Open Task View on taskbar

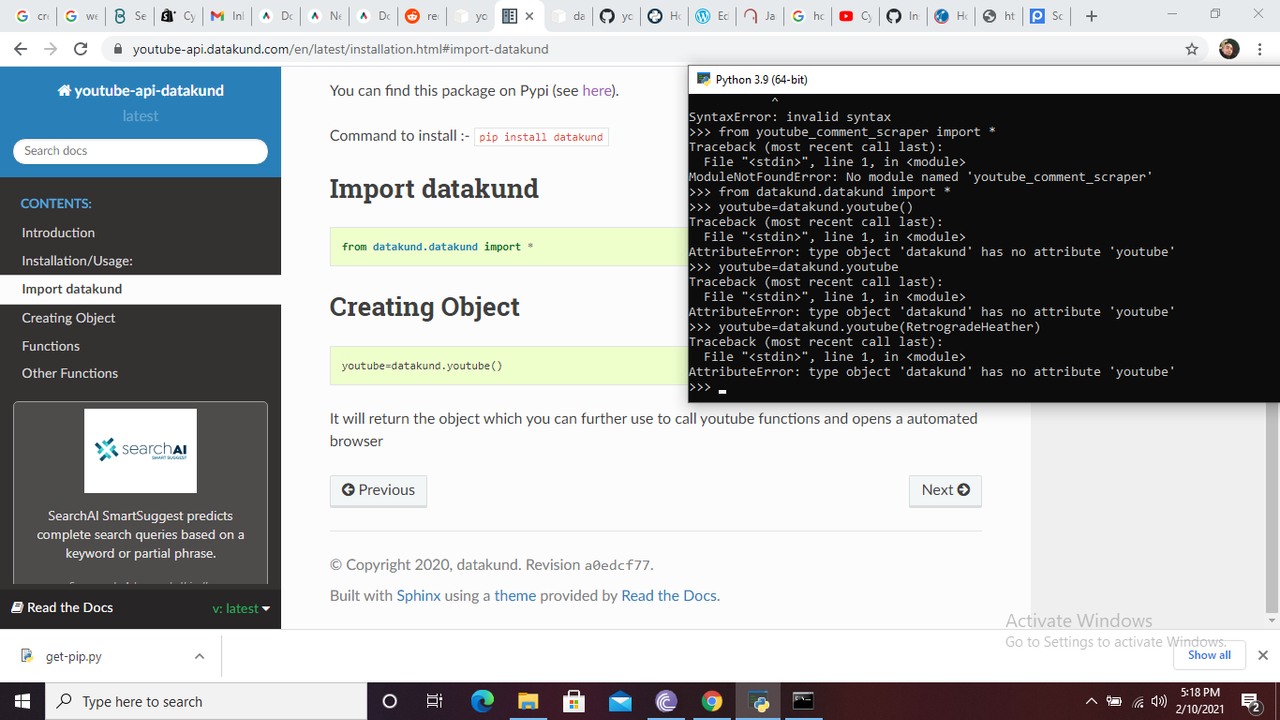[435, 701]
